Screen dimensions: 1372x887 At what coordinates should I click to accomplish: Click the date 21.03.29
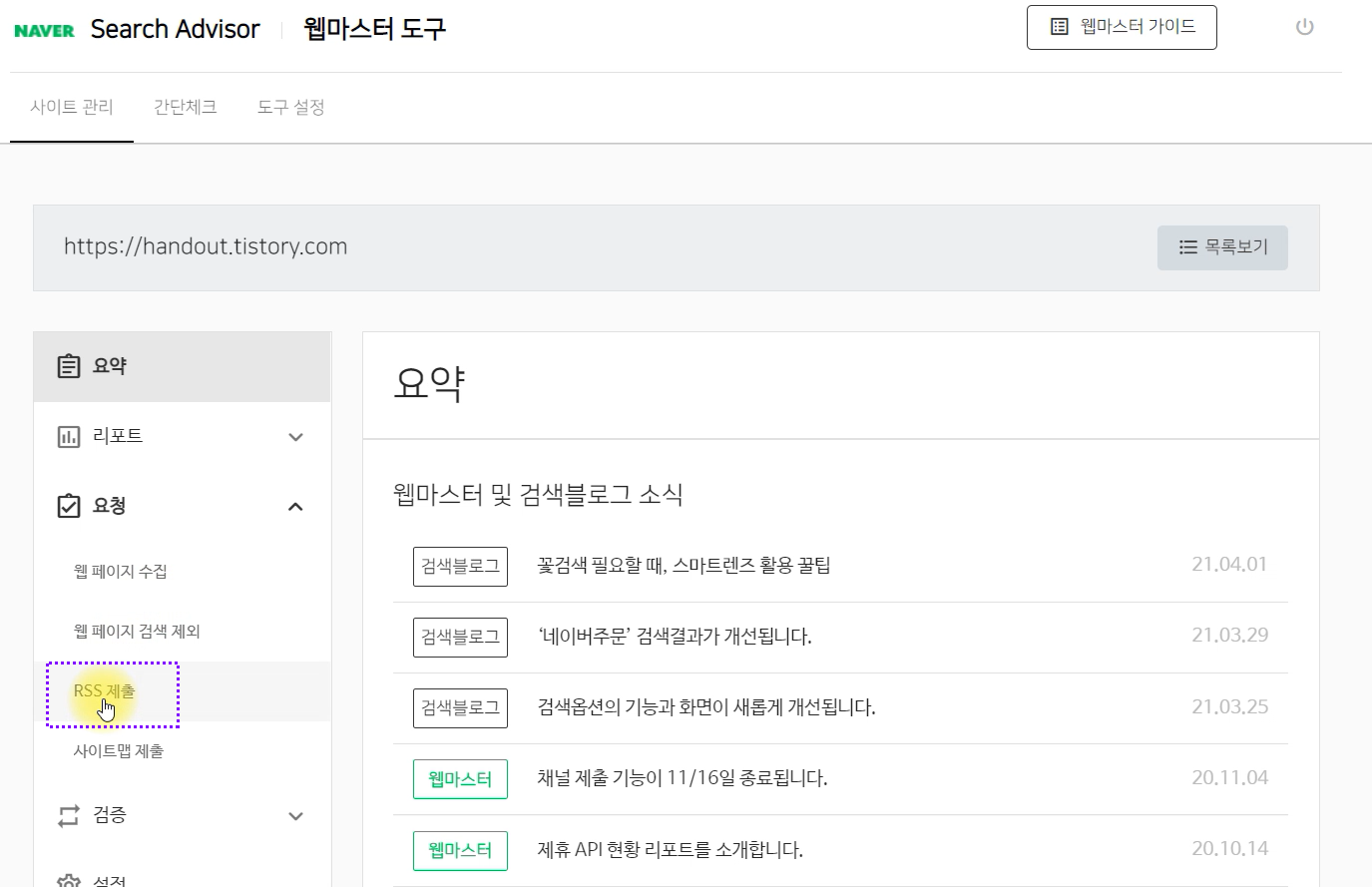pos(1229,636)
